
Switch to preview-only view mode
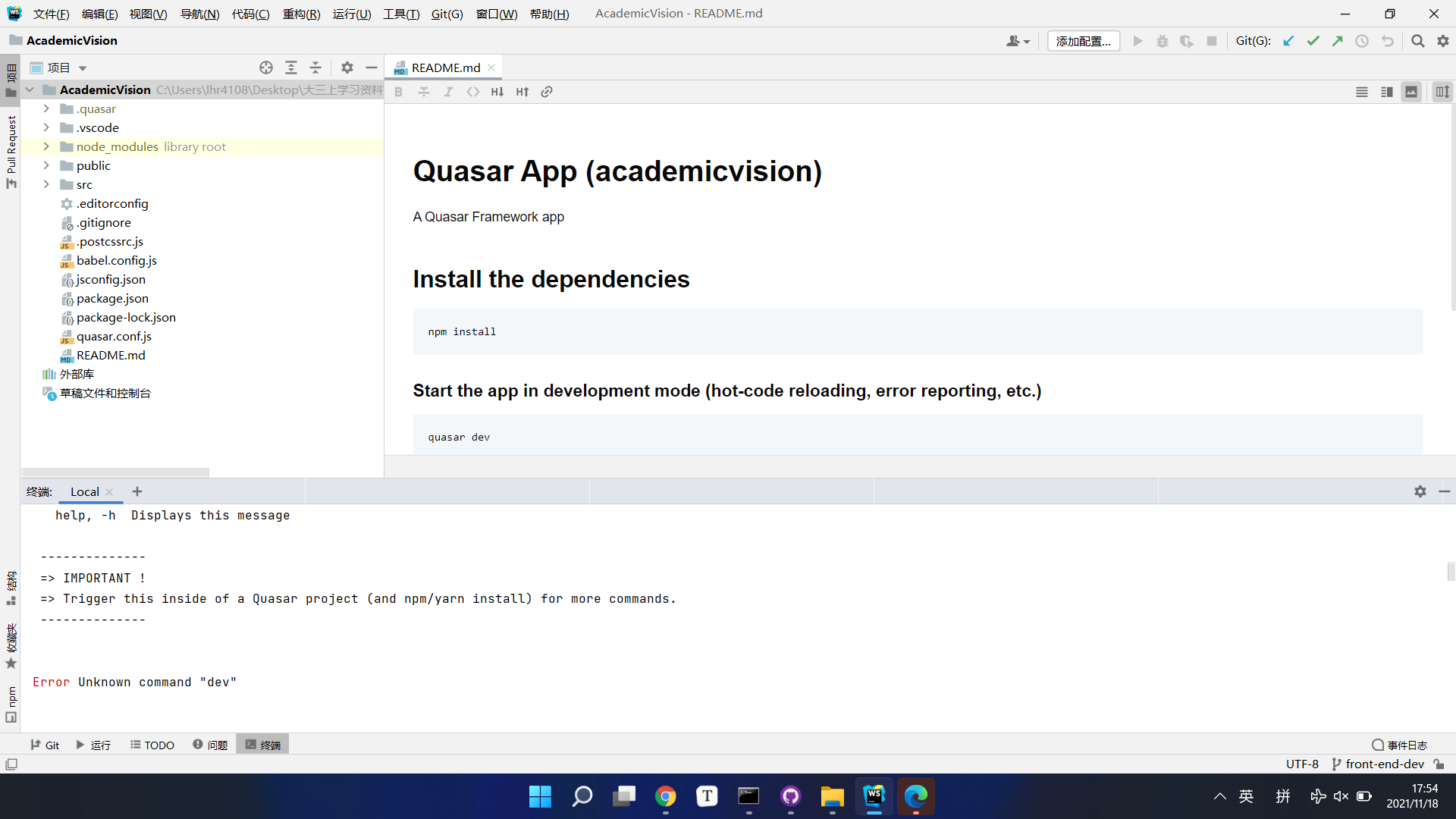(1411, 92)
